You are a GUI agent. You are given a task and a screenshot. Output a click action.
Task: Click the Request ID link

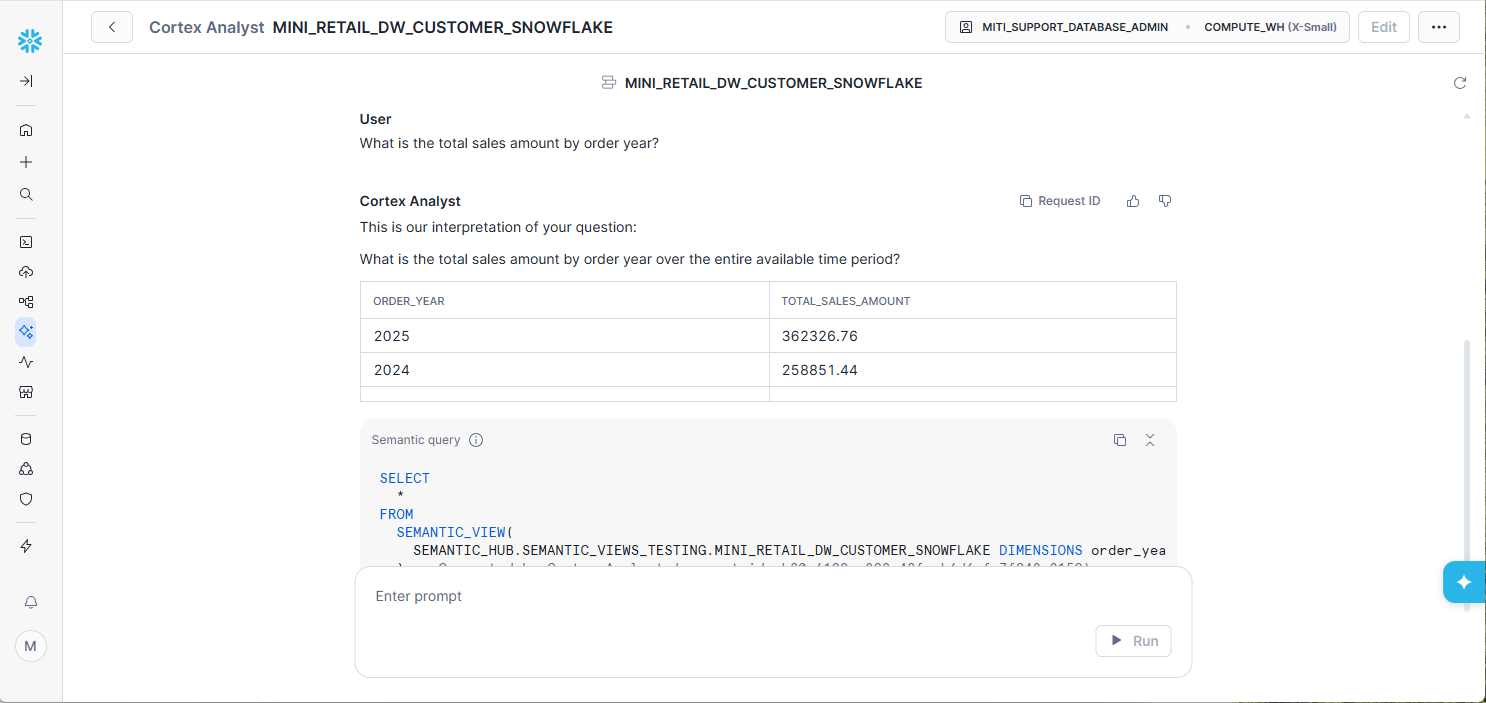click(x=1060, y=201)
